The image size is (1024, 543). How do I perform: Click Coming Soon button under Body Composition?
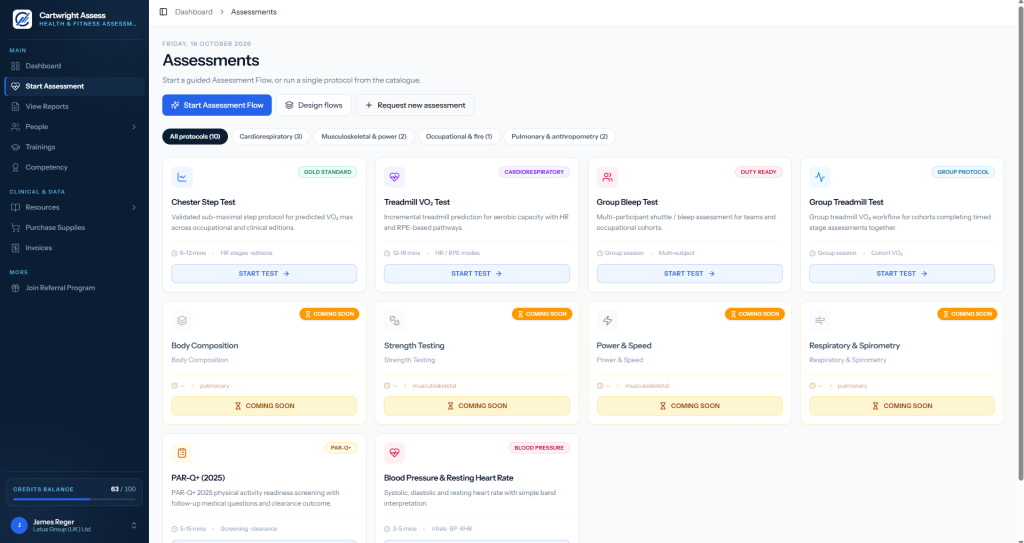click(x=264, y=406)
